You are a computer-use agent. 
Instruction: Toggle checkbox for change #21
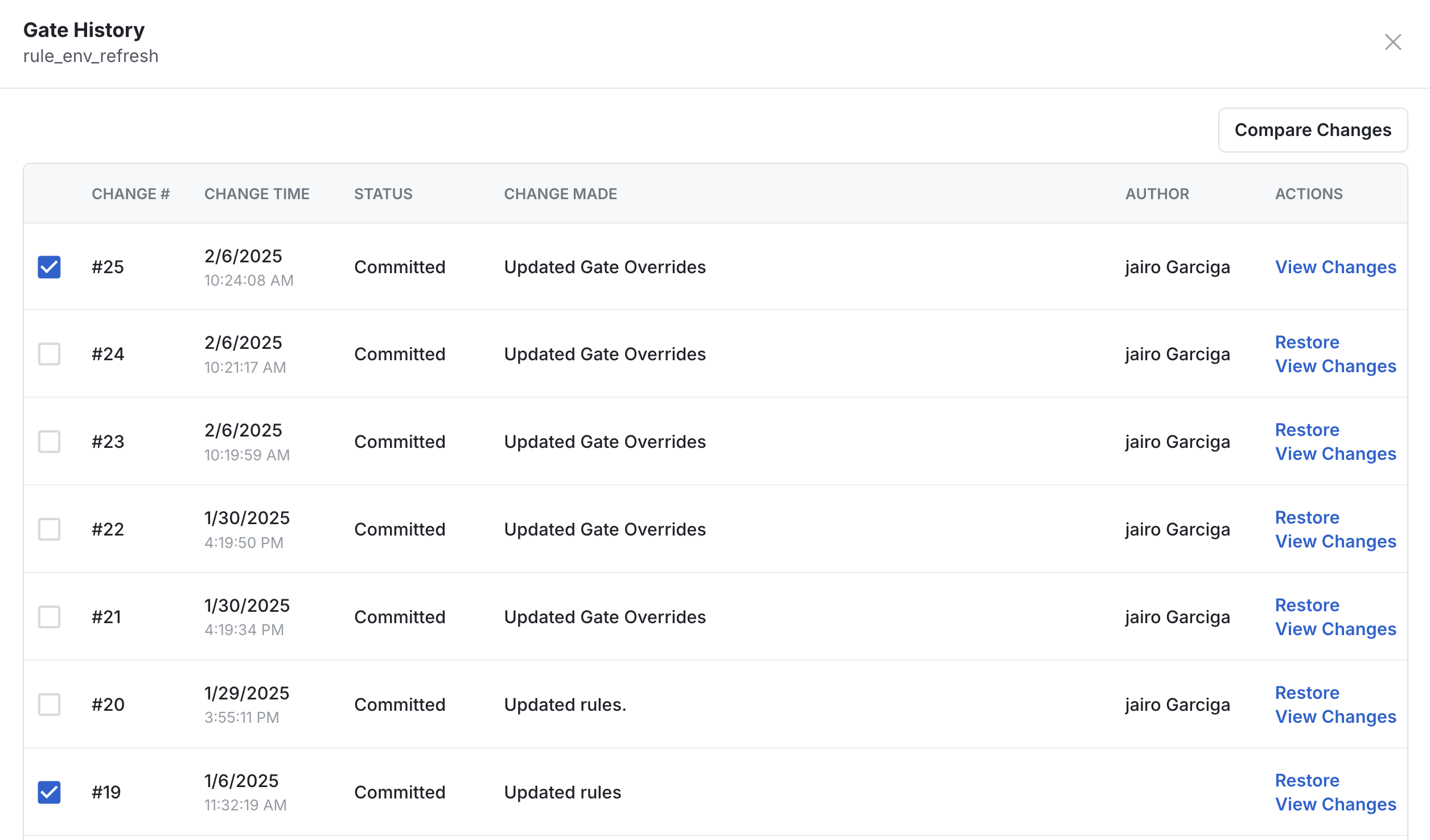tap(49, 616)
